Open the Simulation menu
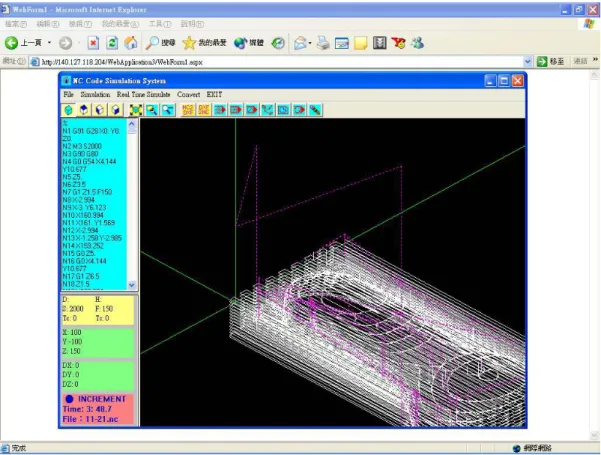 click(x=95, y=94)
